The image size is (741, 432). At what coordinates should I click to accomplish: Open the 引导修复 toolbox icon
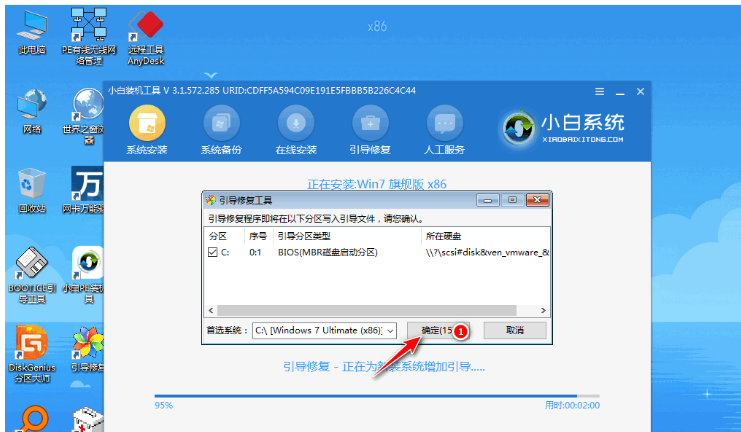click(x=370, y=123)
